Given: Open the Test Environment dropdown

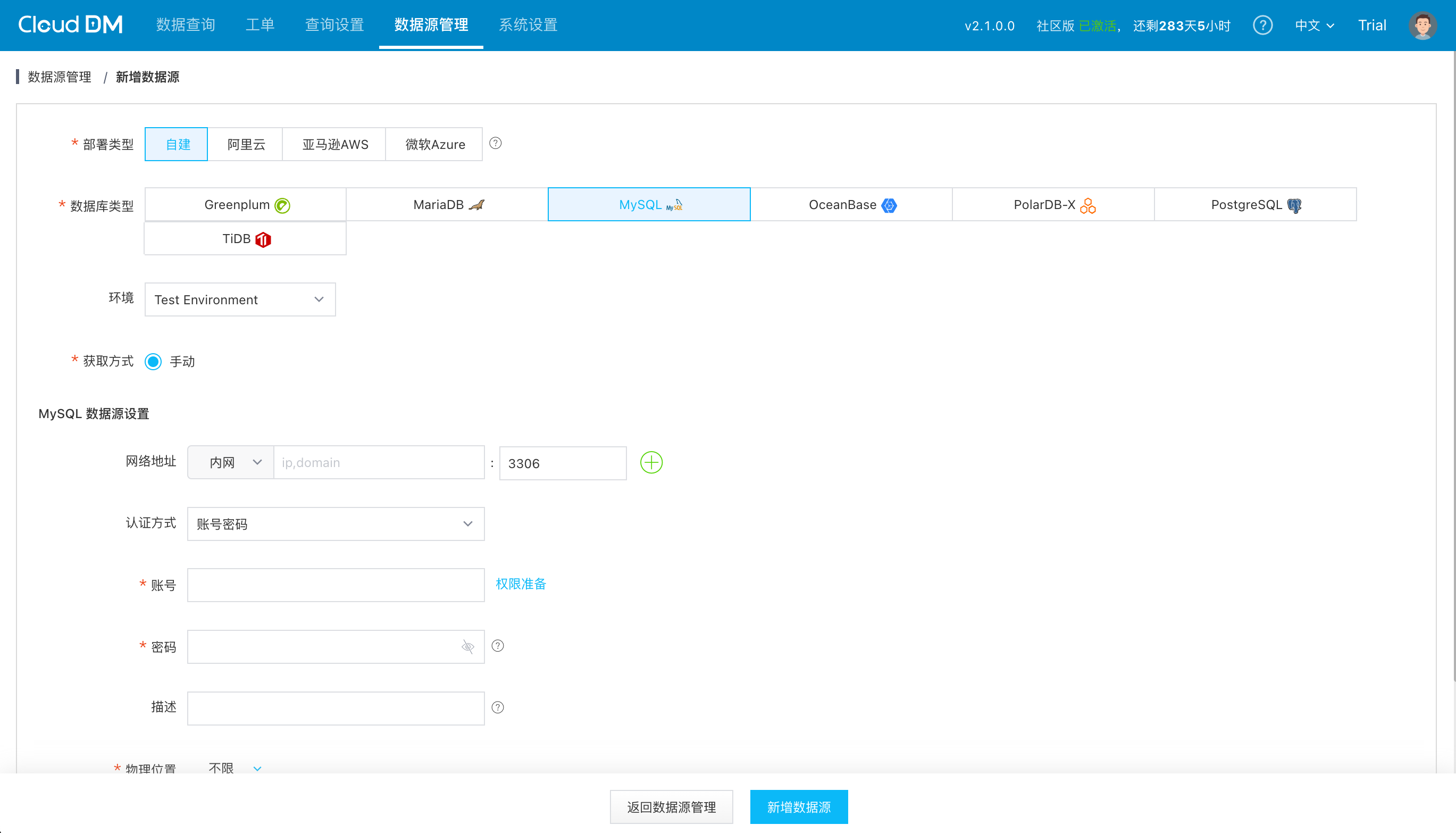Looking at the screenshot, I should pyautogui.click(x=240, y=299).
